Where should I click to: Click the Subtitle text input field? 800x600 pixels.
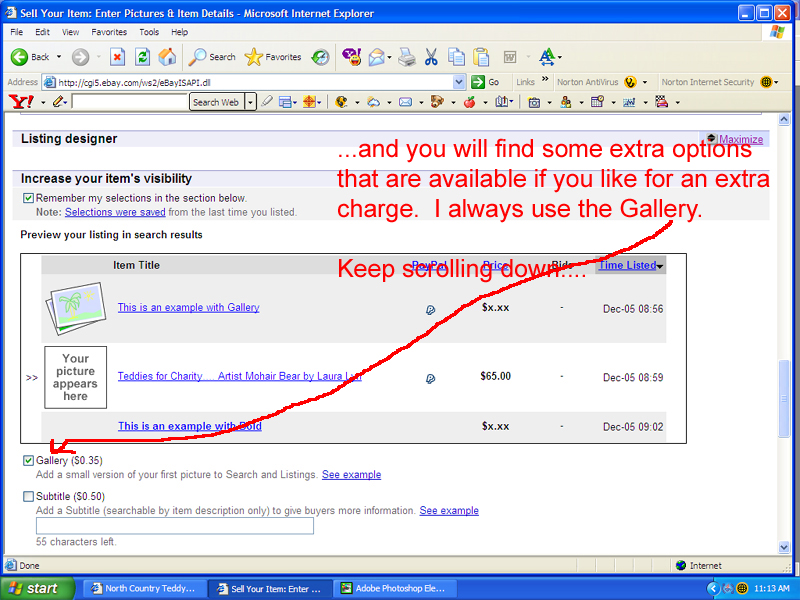(x=175, y=526)
